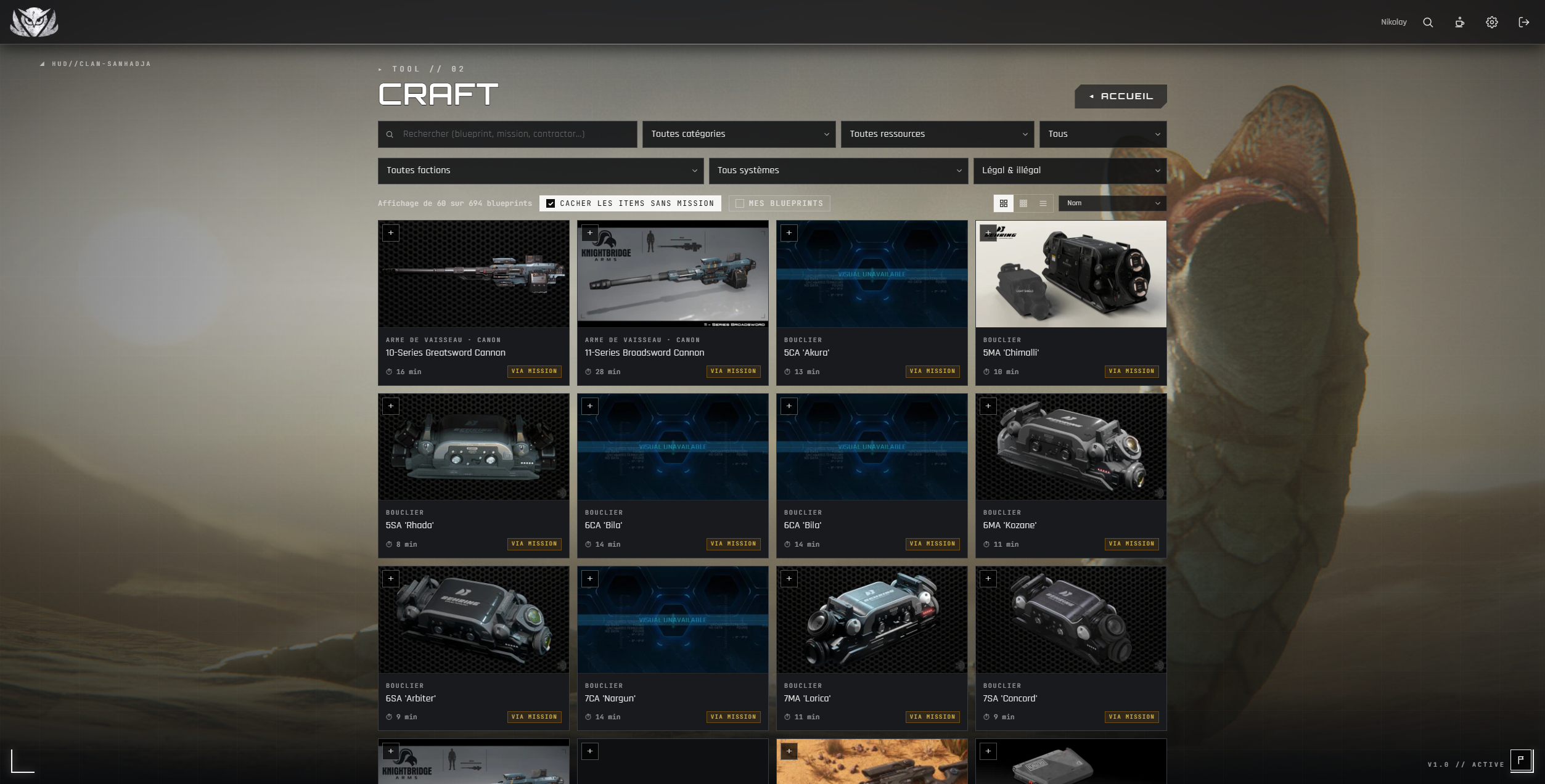The image size is (1545, 784).
Task: Open the owl logo home icon
Action: tap(34, 22)
